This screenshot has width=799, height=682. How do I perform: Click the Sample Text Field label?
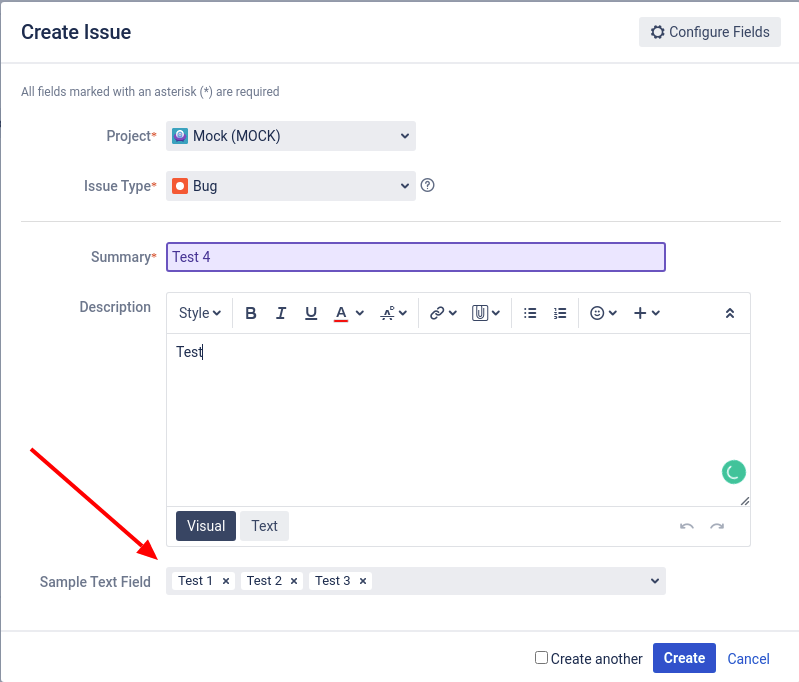(95, 582)
